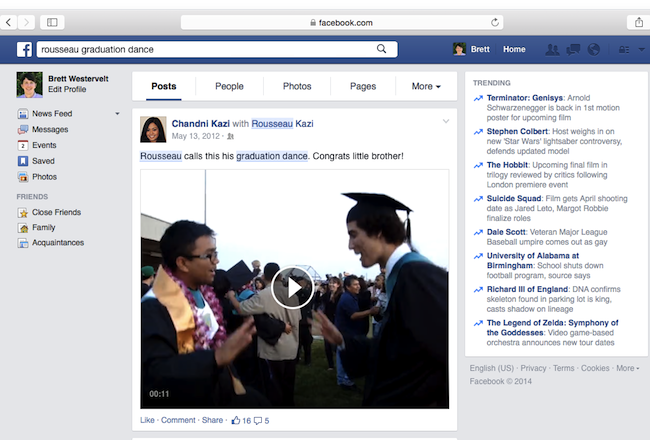
Task: Go back with Safari's back arrow
Action: [9, 22]
